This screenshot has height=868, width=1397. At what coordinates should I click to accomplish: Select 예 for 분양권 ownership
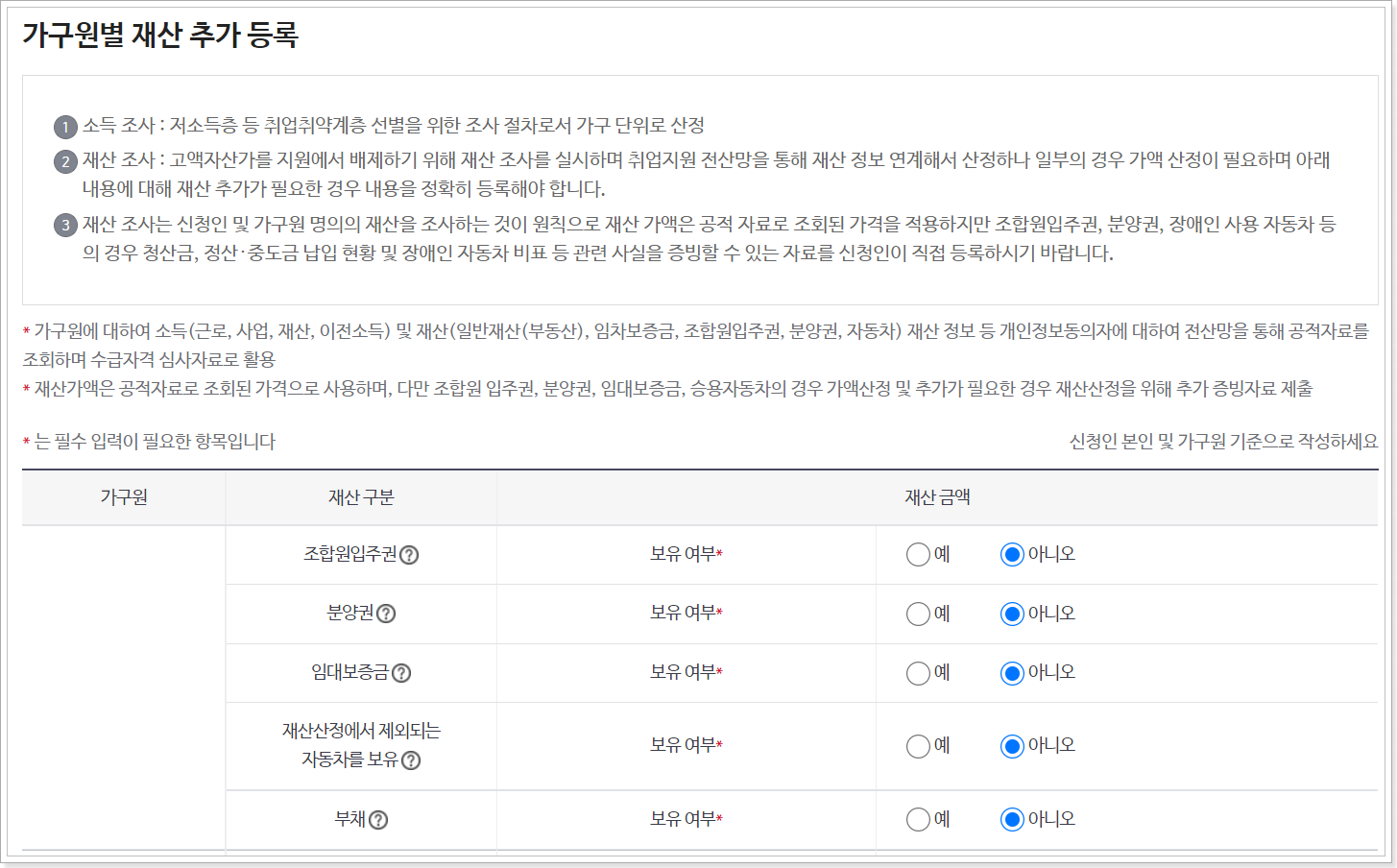pyautogui.click(x=918, y=614)
